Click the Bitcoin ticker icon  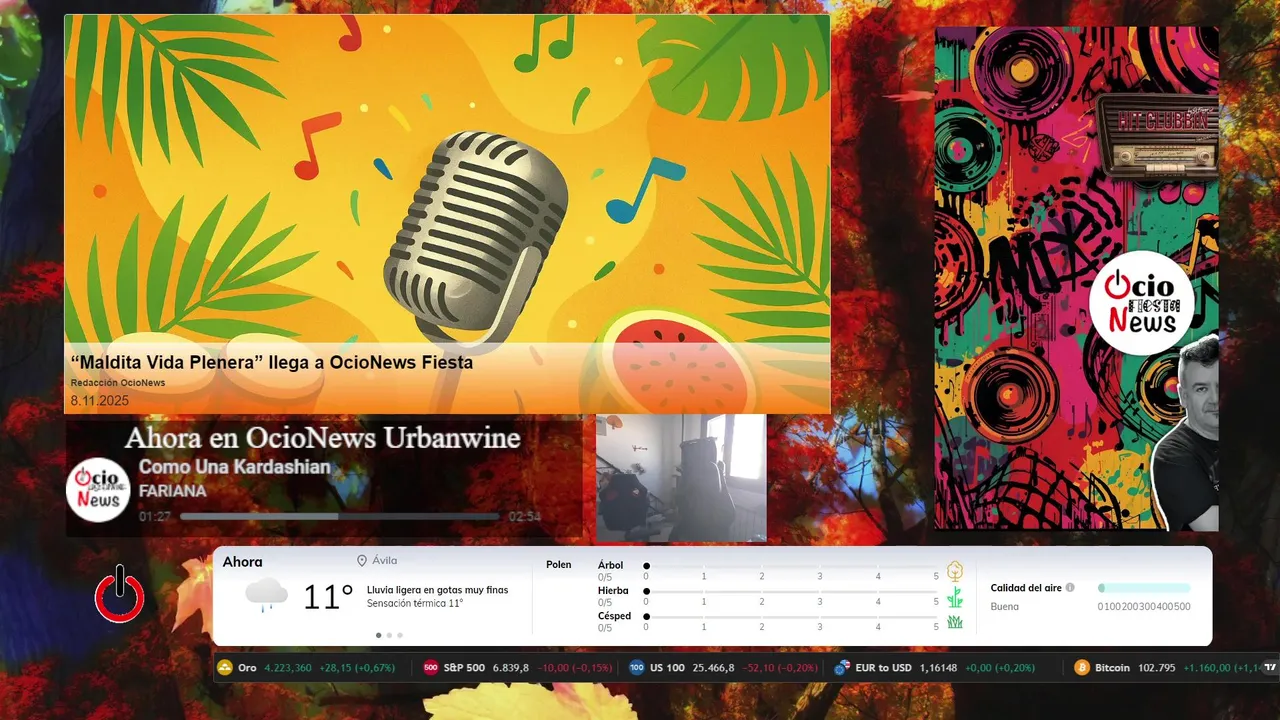(x=1082, y=668)
